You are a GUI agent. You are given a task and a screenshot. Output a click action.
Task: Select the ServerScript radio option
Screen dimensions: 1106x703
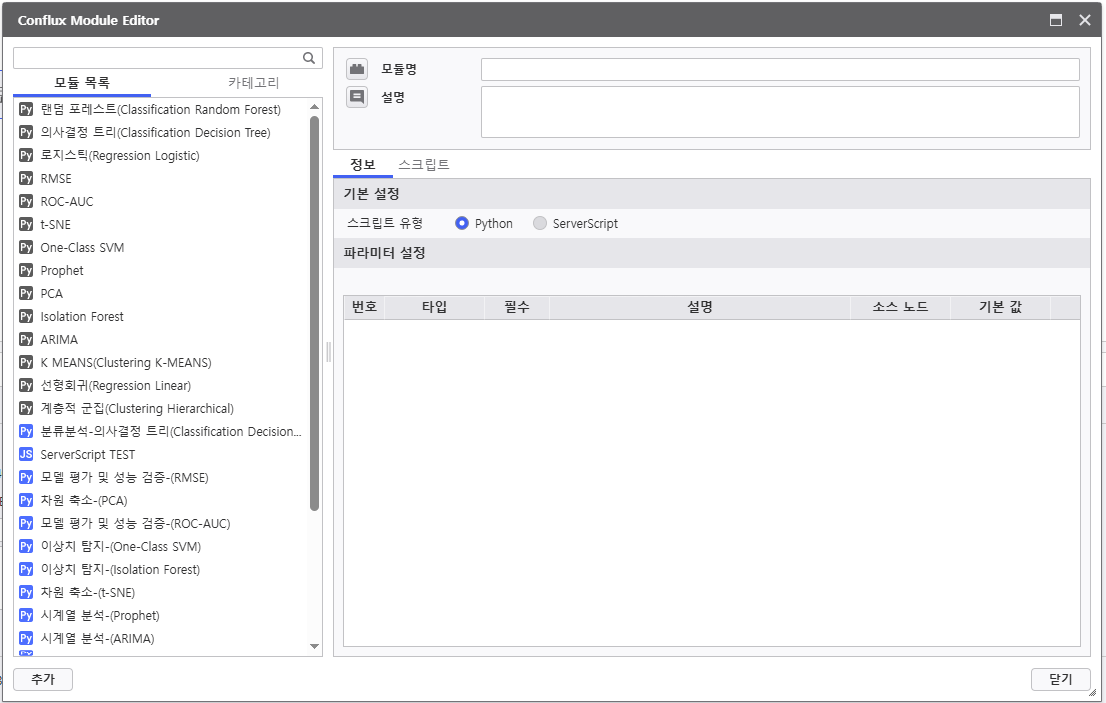[540, 223]
